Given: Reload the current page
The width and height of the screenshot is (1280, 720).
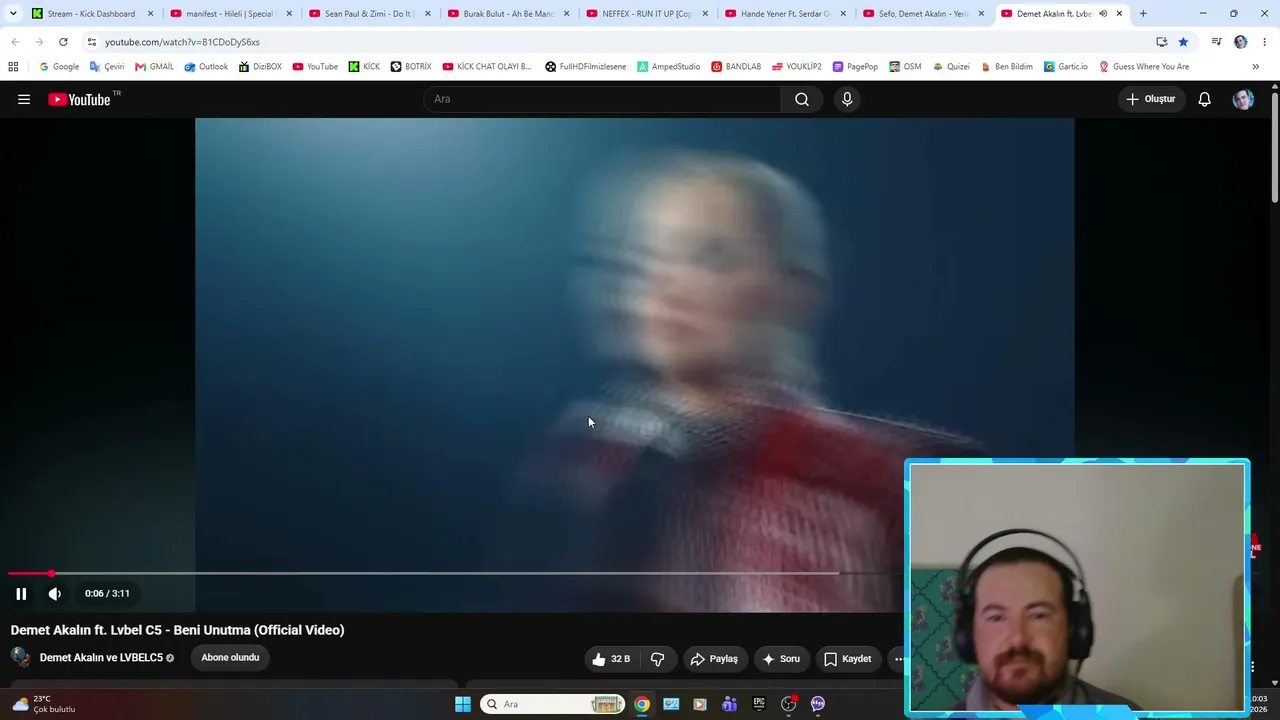Looking at the screenshot, I should pos(63,42).
